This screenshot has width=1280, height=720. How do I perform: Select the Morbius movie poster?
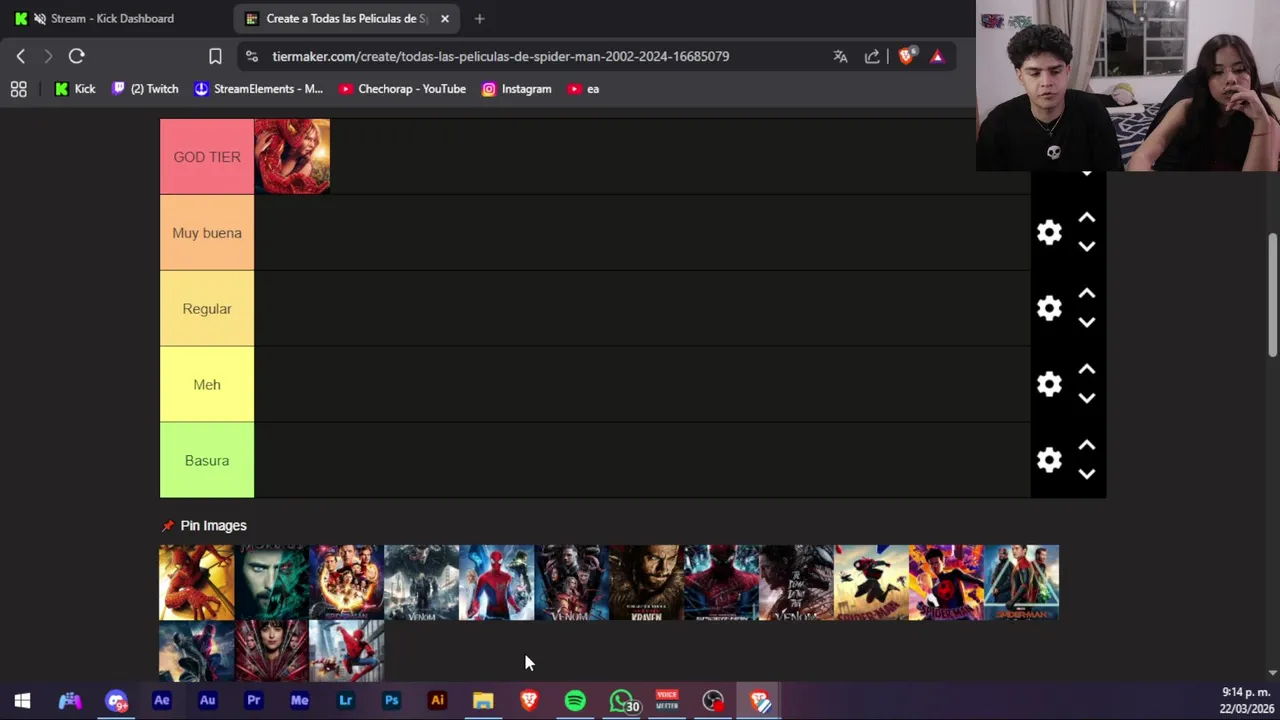(271, 582)
